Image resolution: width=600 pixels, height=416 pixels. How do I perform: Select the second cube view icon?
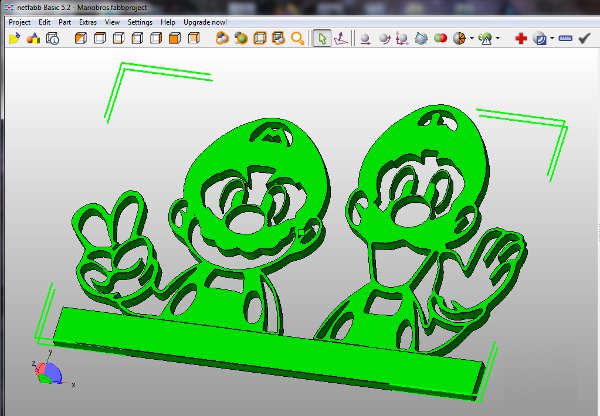coord(99,38)
